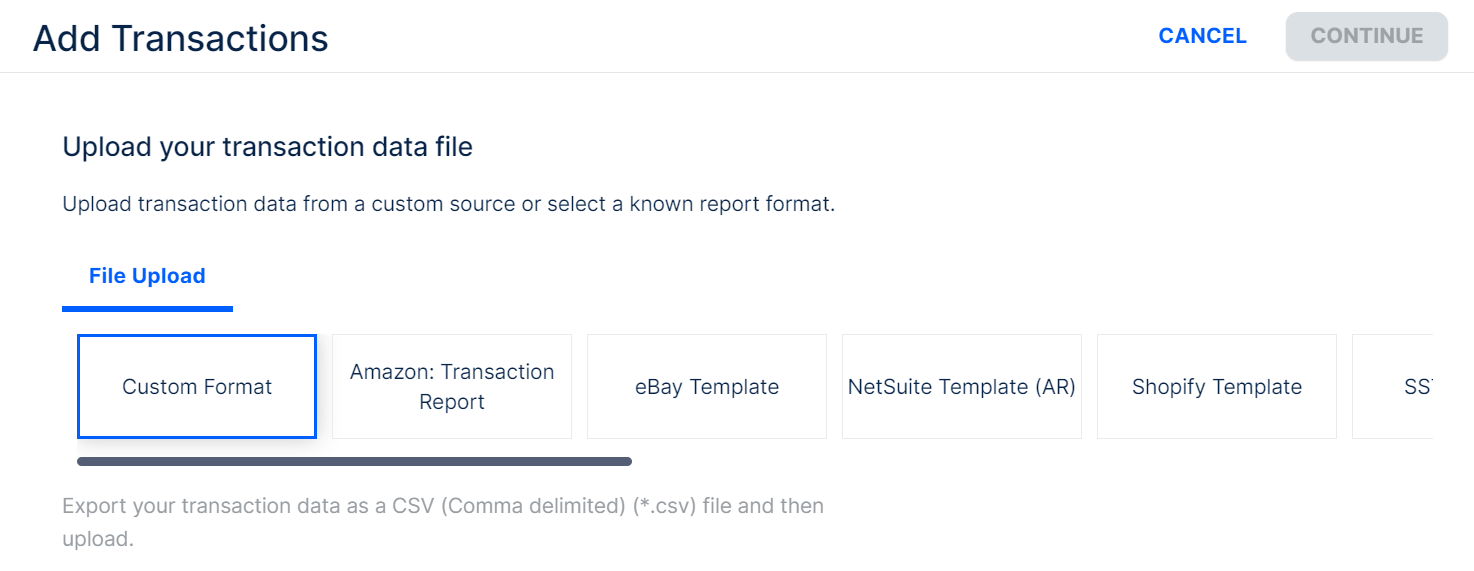Switch to the File Upload tab

pos(147,276)
